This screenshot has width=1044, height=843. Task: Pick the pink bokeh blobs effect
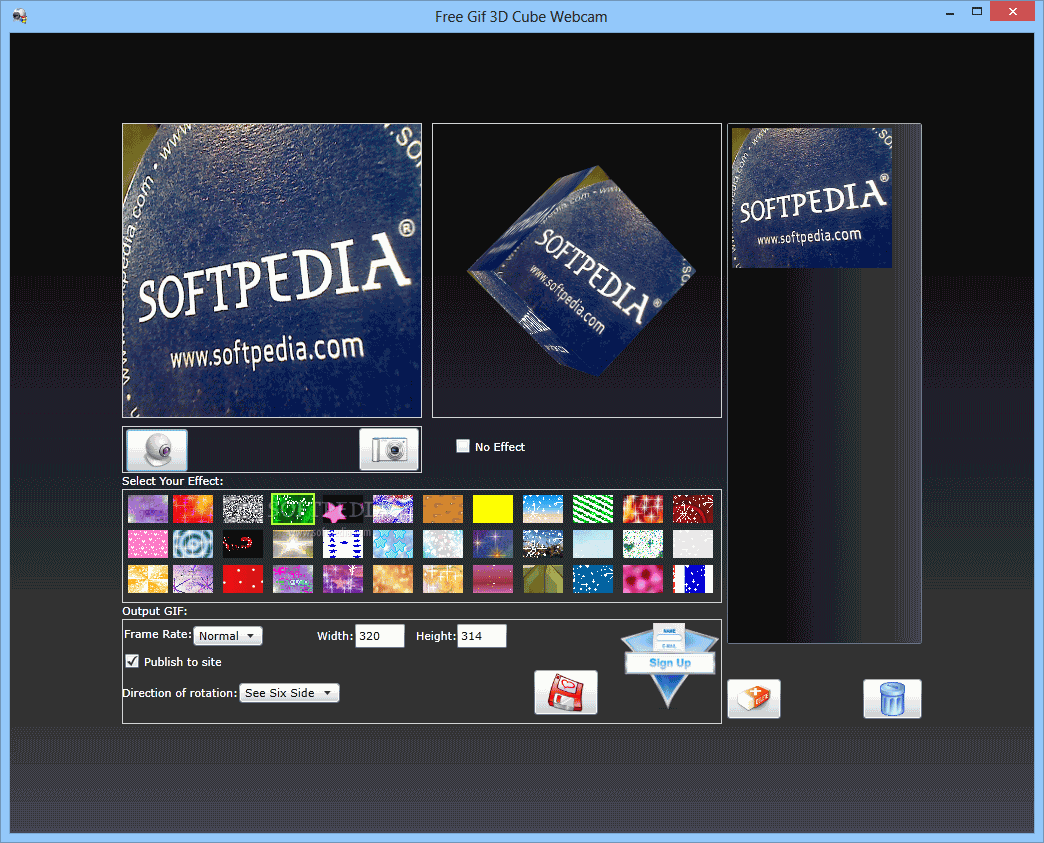click(x=643, y=579)
